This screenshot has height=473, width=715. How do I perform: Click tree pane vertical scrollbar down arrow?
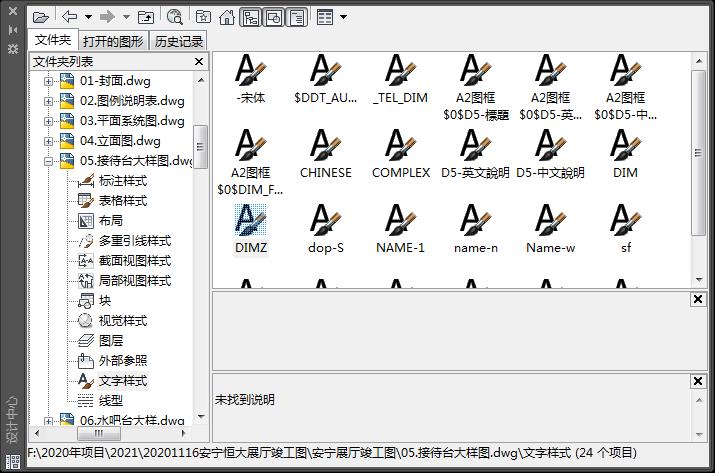pos(201,416)
